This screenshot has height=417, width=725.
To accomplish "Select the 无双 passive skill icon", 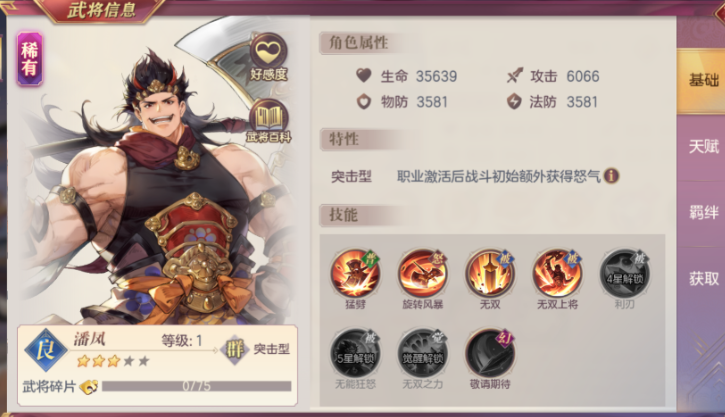I will (x=490, y=274).
